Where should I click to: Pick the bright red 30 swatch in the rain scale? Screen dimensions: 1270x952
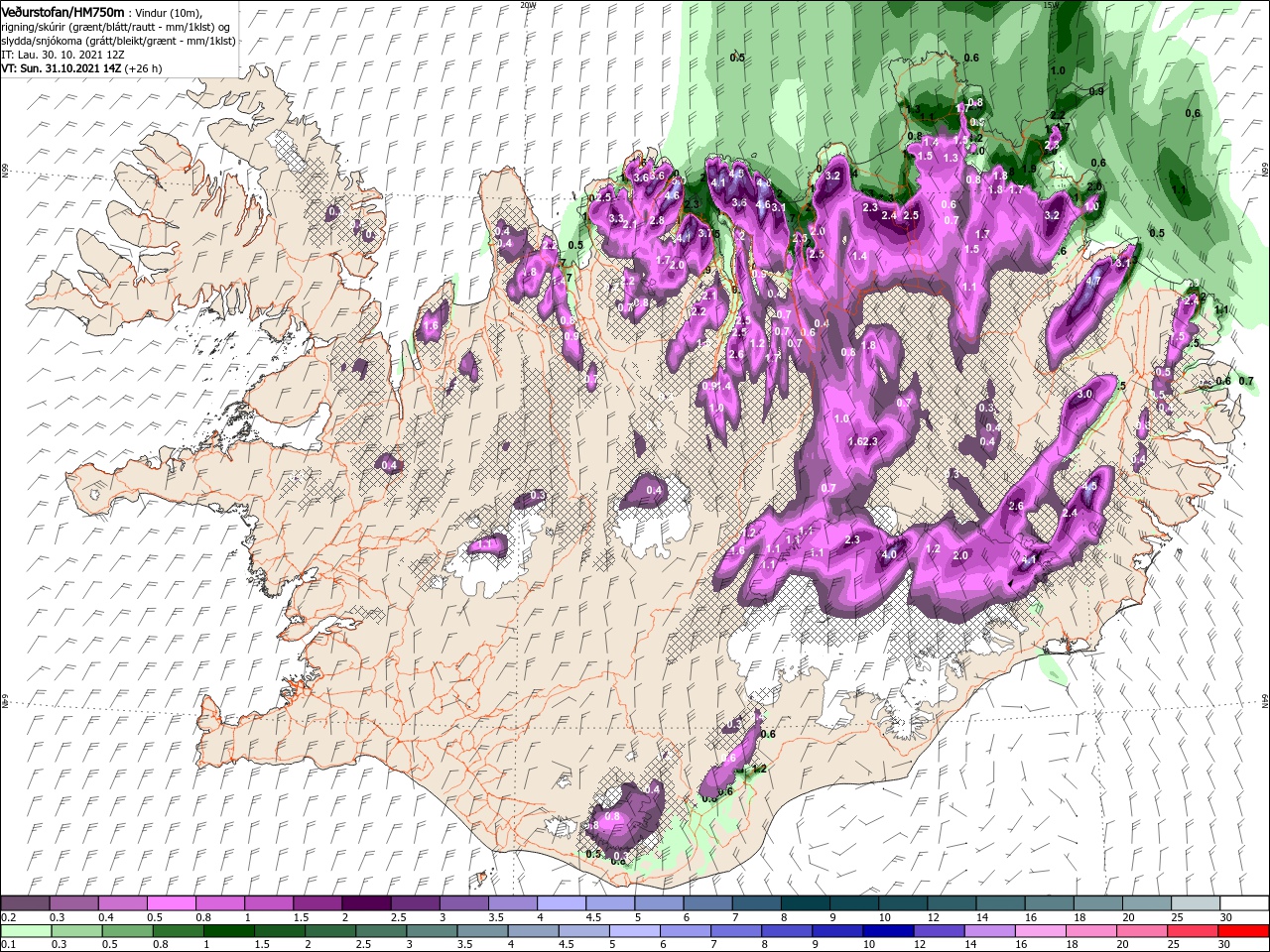[1242, 931]
